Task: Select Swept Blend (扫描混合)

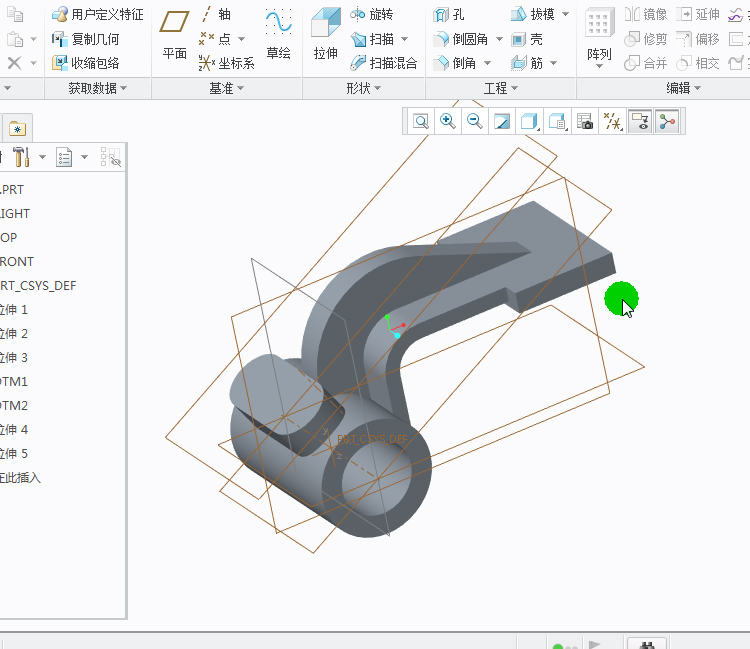Action: pos(384,63)
